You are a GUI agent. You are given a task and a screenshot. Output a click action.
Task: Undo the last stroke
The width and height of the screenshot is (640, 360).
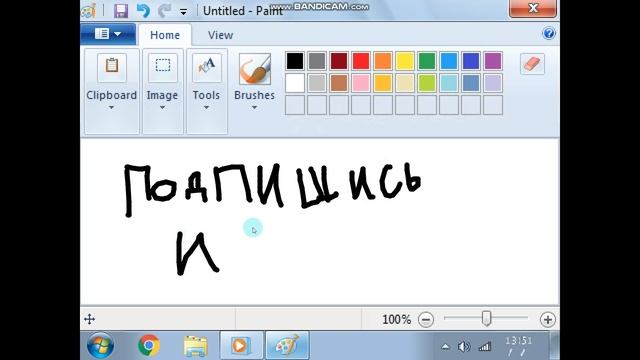(143, 11)
